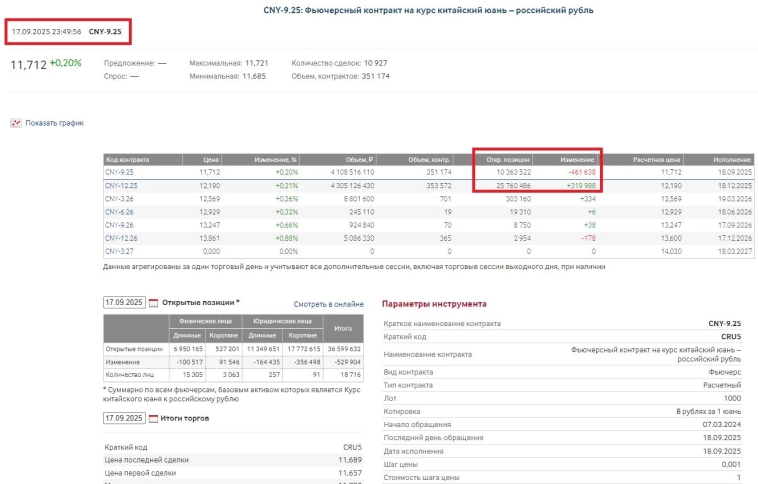758x484 pixels.
Task: Click the Объем, контр. column header
Action: (x=430, y=159)
